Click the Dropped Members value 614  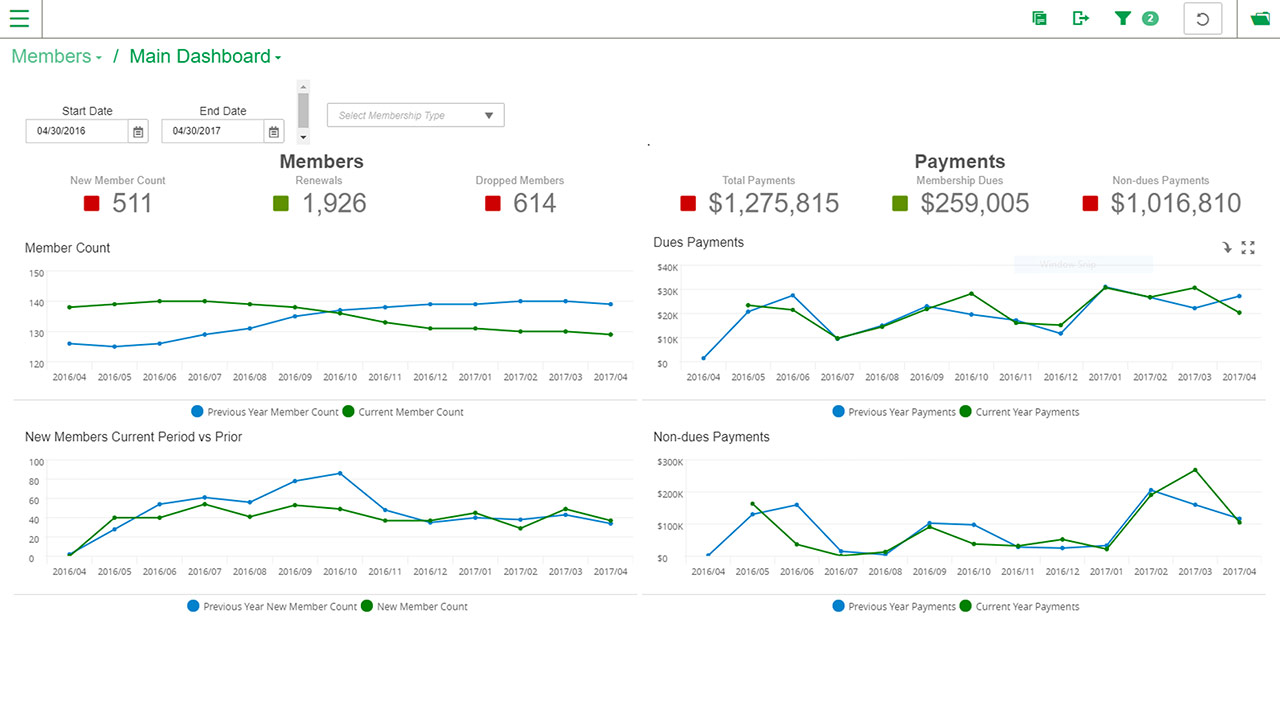coord(534,204)
